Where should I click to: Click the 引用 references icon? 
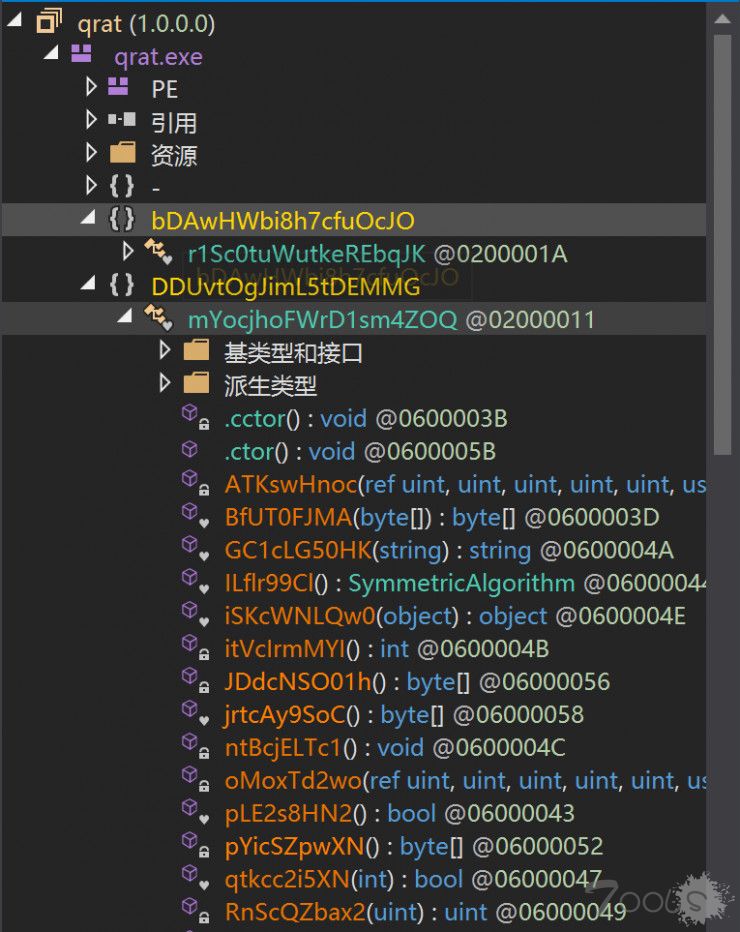(122, 122)
